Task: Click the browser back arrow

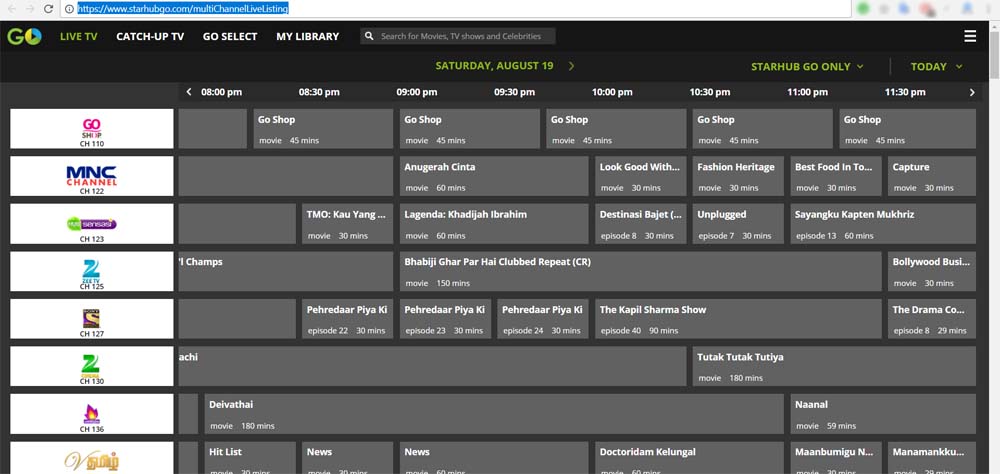Action: click(x=11, y=9)
